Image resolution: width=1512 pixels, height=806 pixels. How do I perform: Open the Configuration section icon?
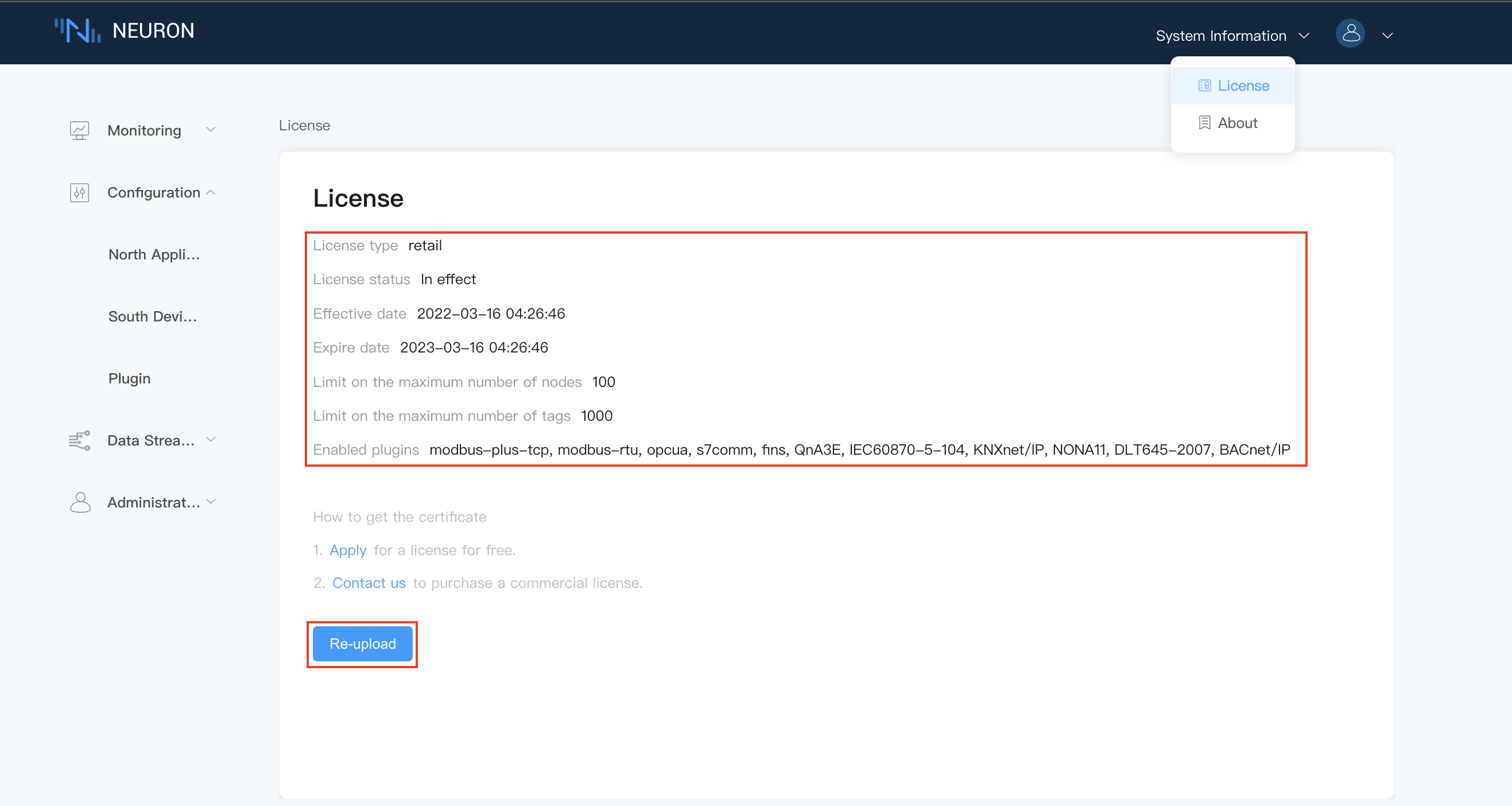click(80, 192)
